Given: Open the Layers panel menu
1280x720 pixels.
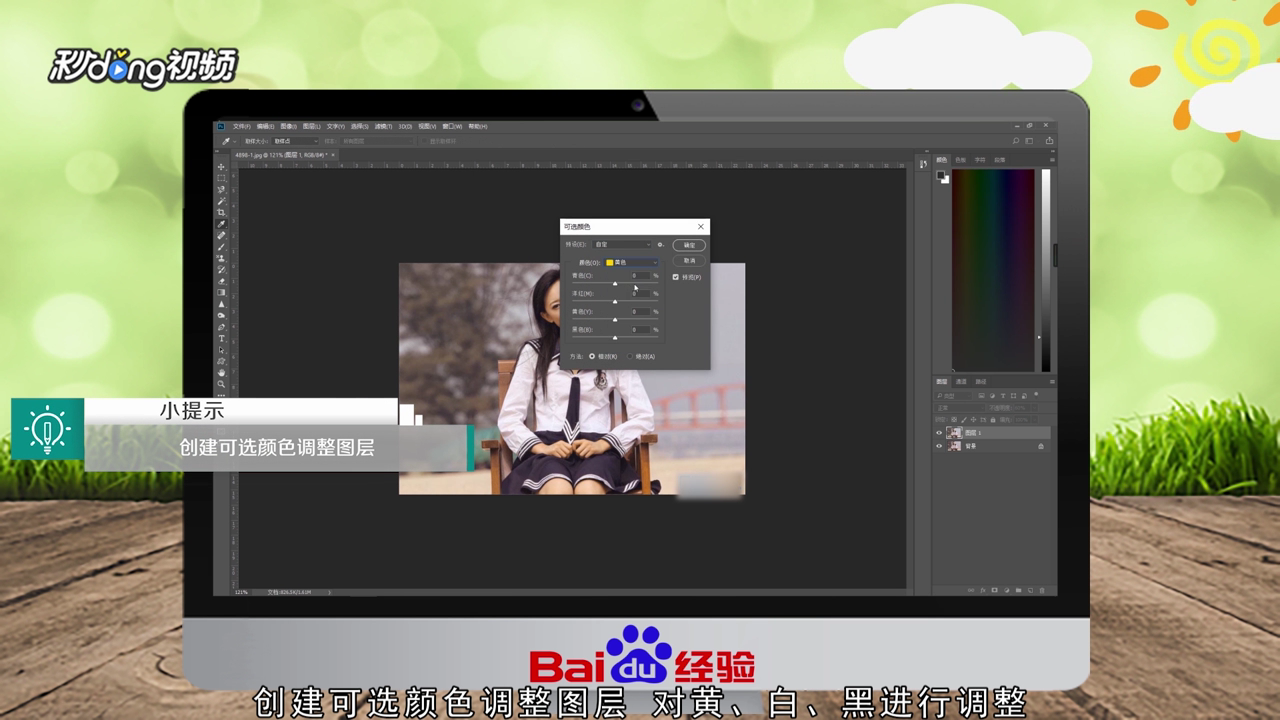Looking at the screenshot, I should click(x=1052, y=382).
